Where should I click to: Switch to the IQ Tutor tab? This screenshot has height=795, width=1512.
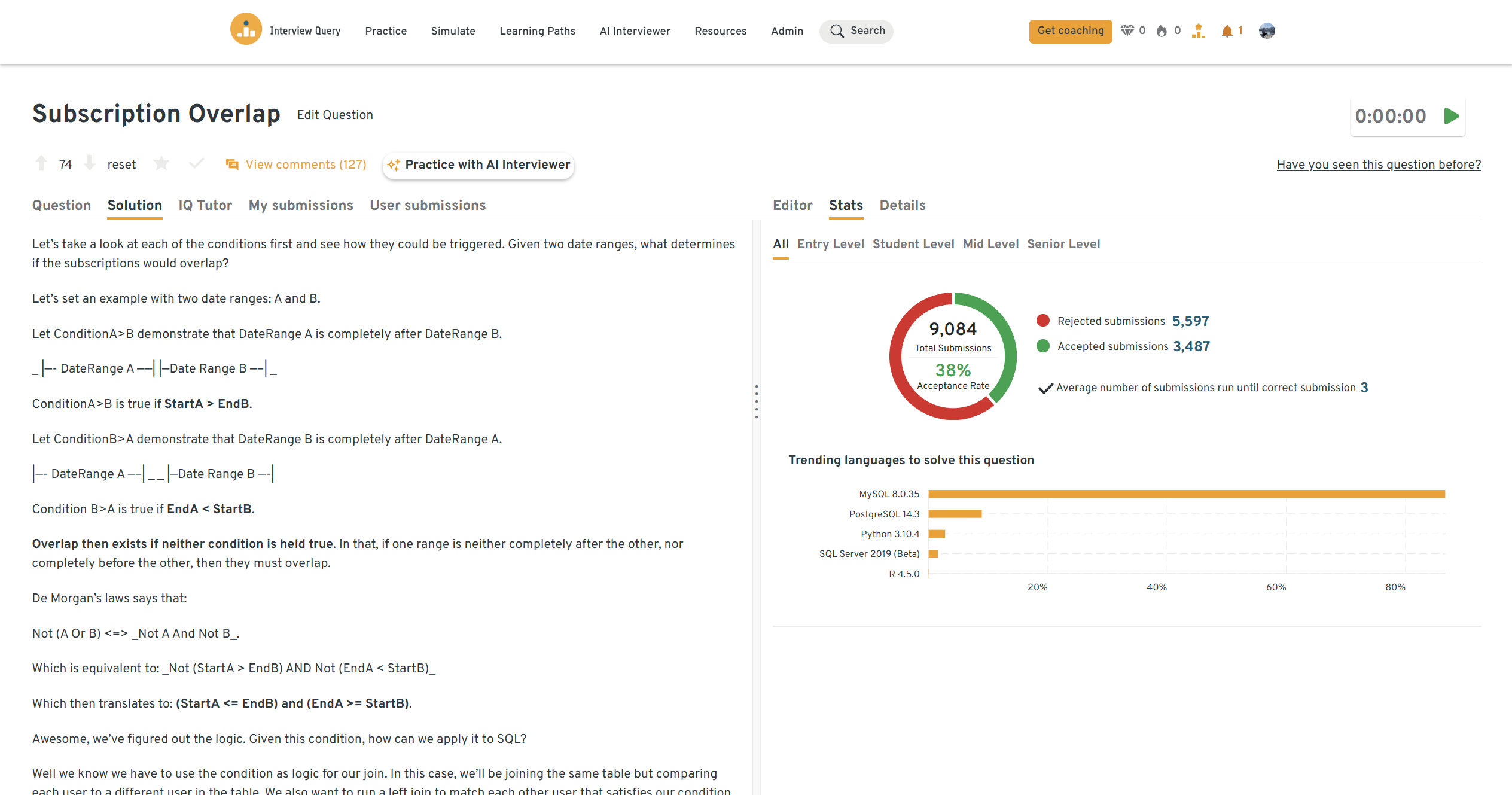point(205,205)
